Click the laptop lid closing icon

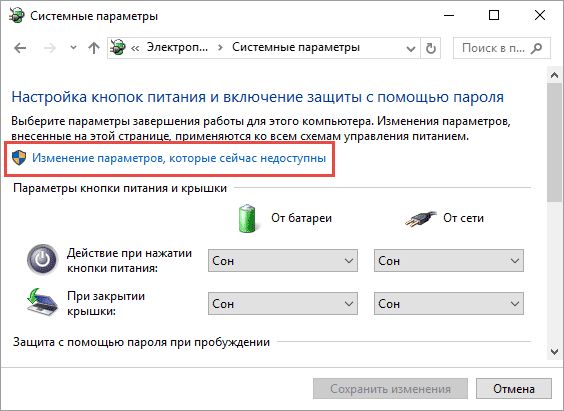coord(42,302)
